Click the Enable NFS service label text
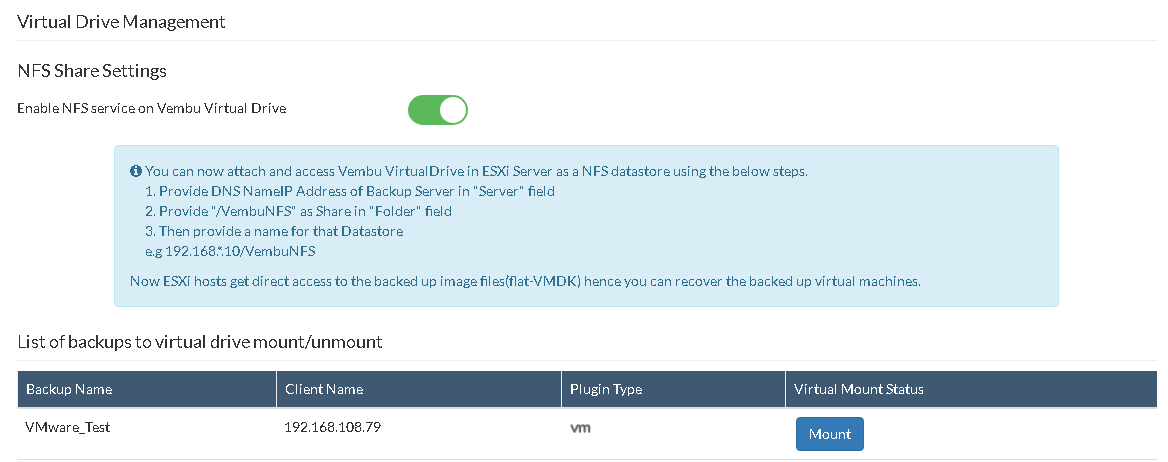The height and width of the screenshot is (462, 1168). [151, 108]
